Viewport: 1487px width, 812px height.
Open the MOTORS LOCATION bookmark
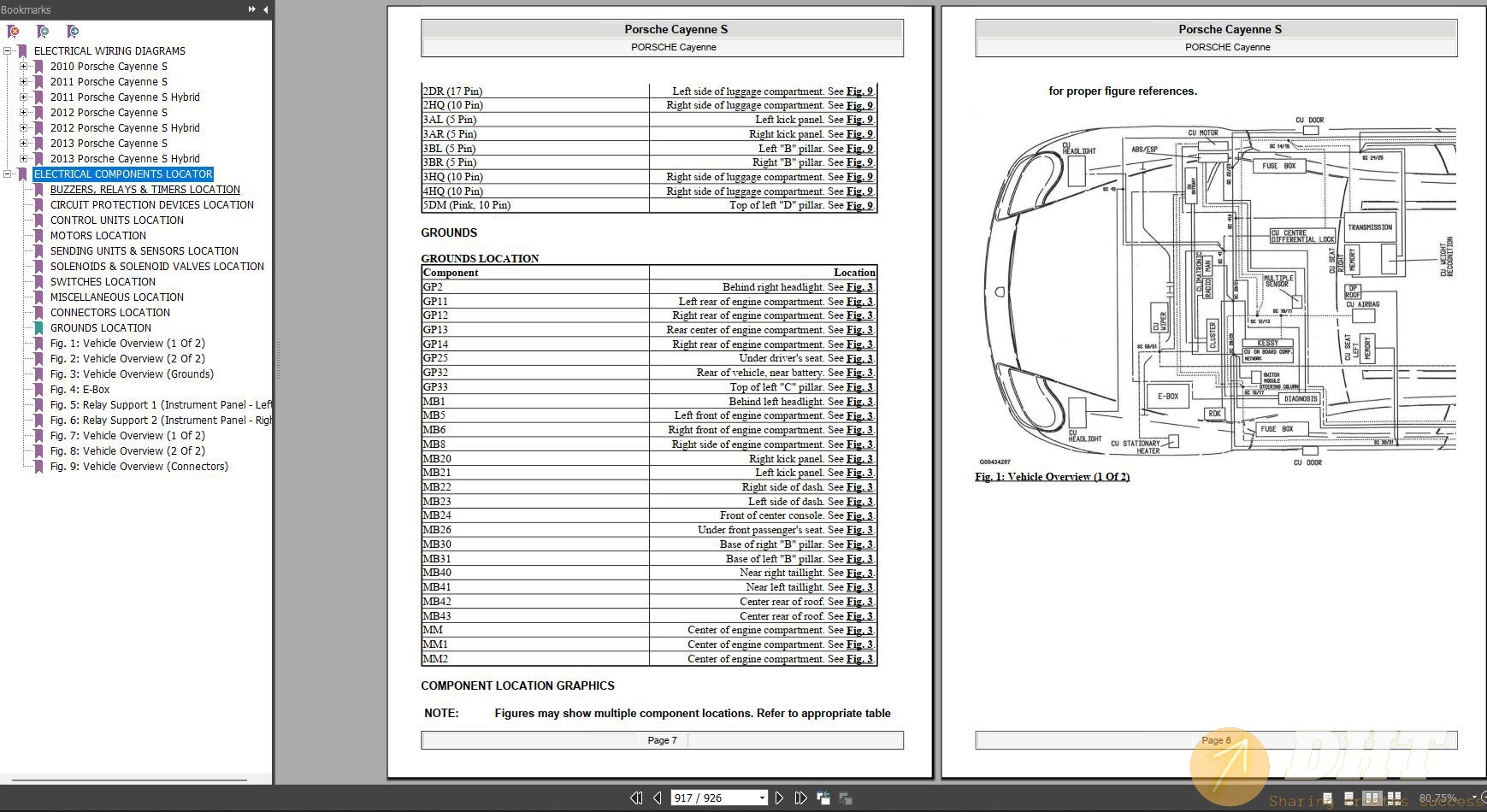pyautogui.click(x=97, y=236)
